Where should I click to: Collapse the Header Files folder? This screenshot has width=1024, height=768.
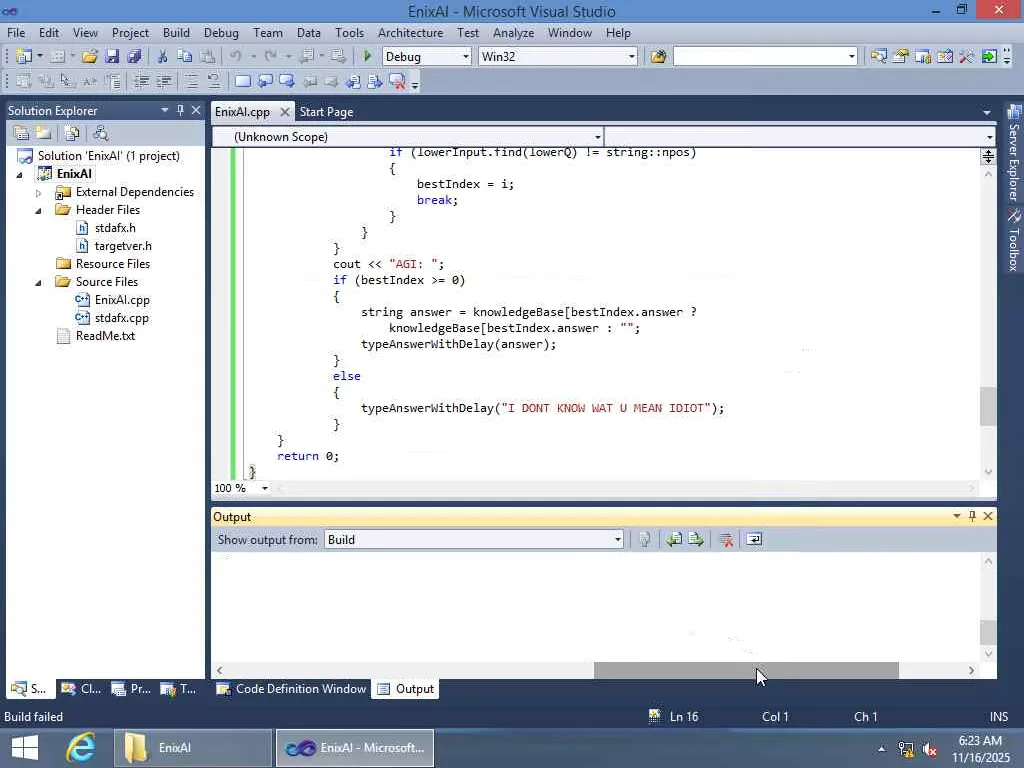39,211
